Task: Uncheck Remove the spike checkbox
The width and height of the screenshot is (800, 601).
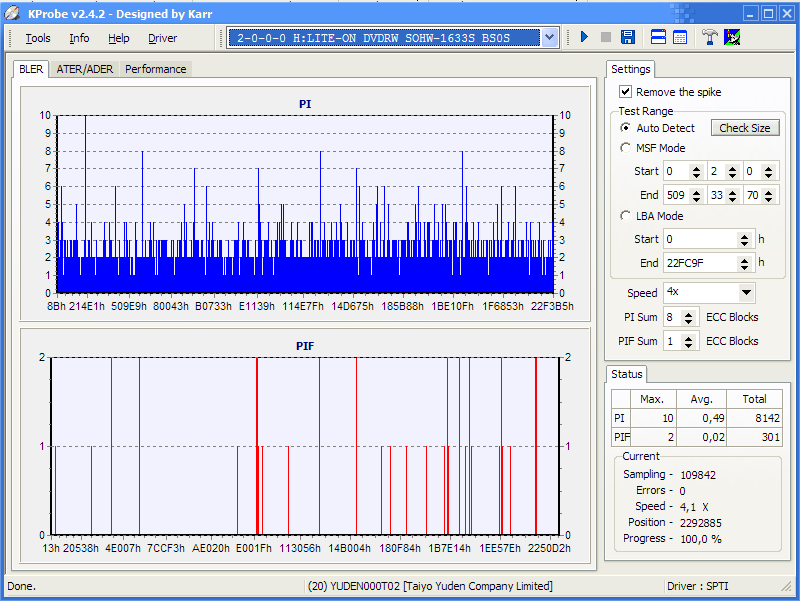Action: pos(626,92)
